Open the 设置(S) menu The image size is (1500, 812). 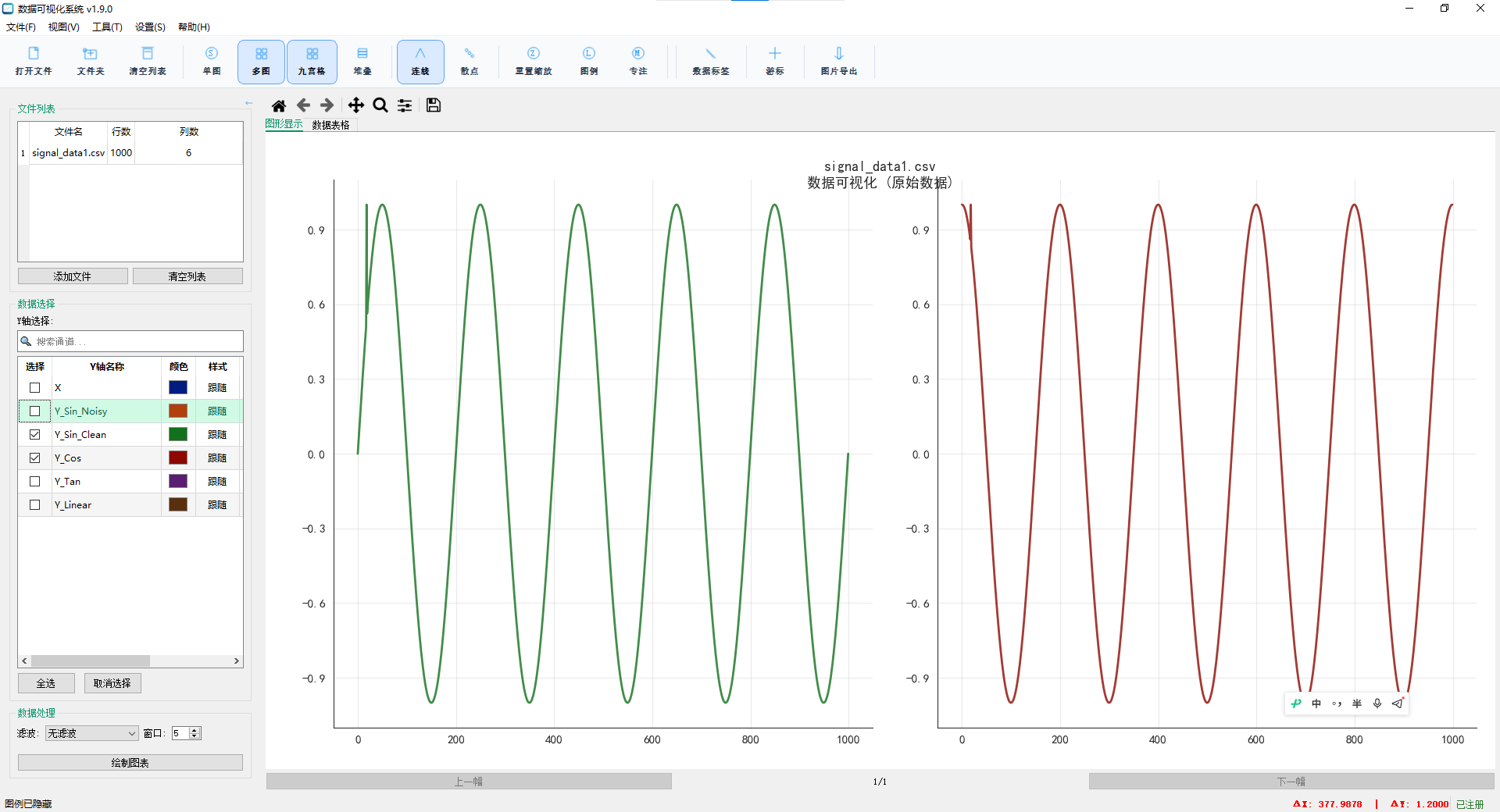pos(150,27)
